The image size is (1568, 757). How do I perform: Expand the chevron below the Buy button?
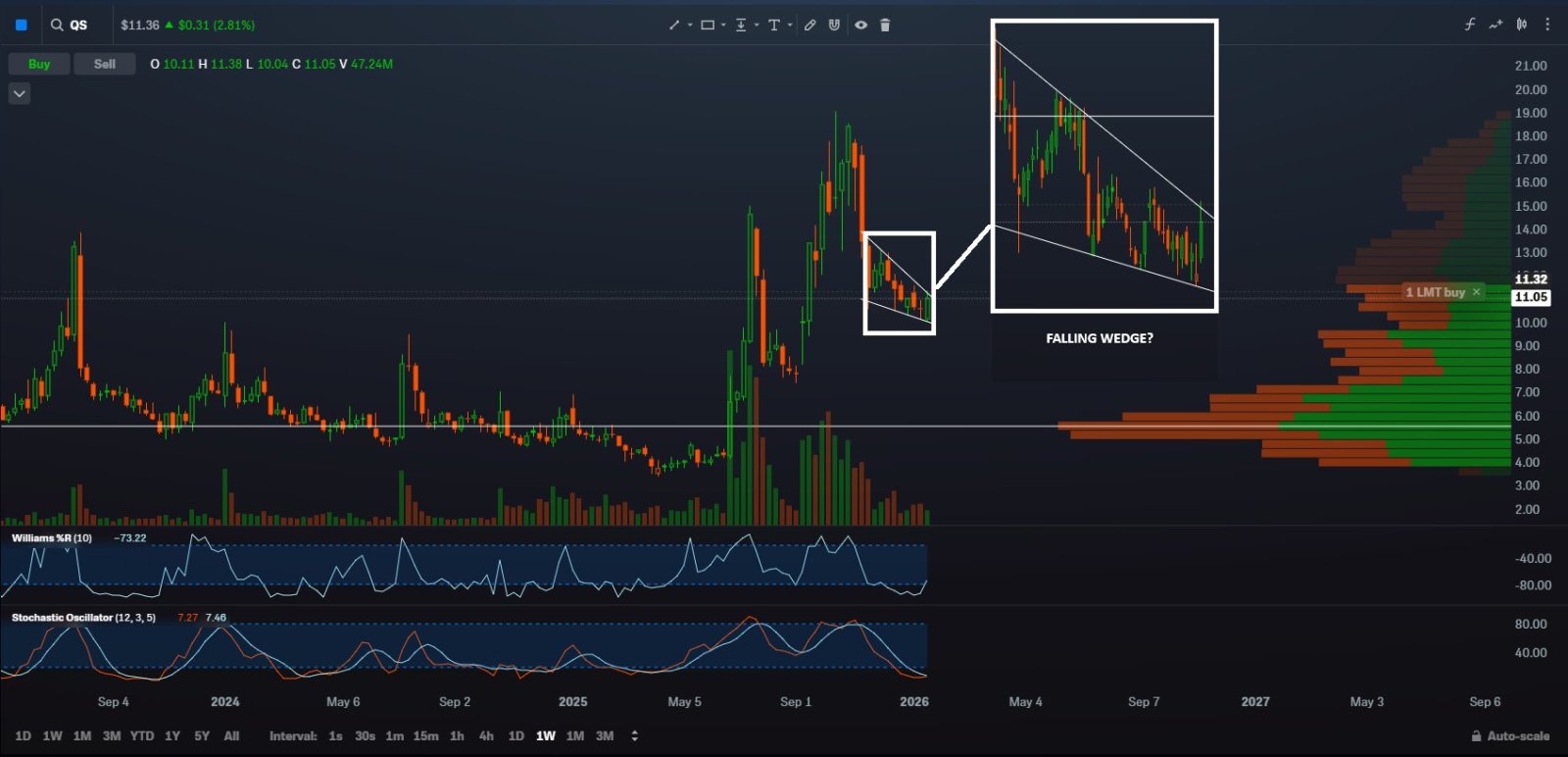click(x=20, y=93)
